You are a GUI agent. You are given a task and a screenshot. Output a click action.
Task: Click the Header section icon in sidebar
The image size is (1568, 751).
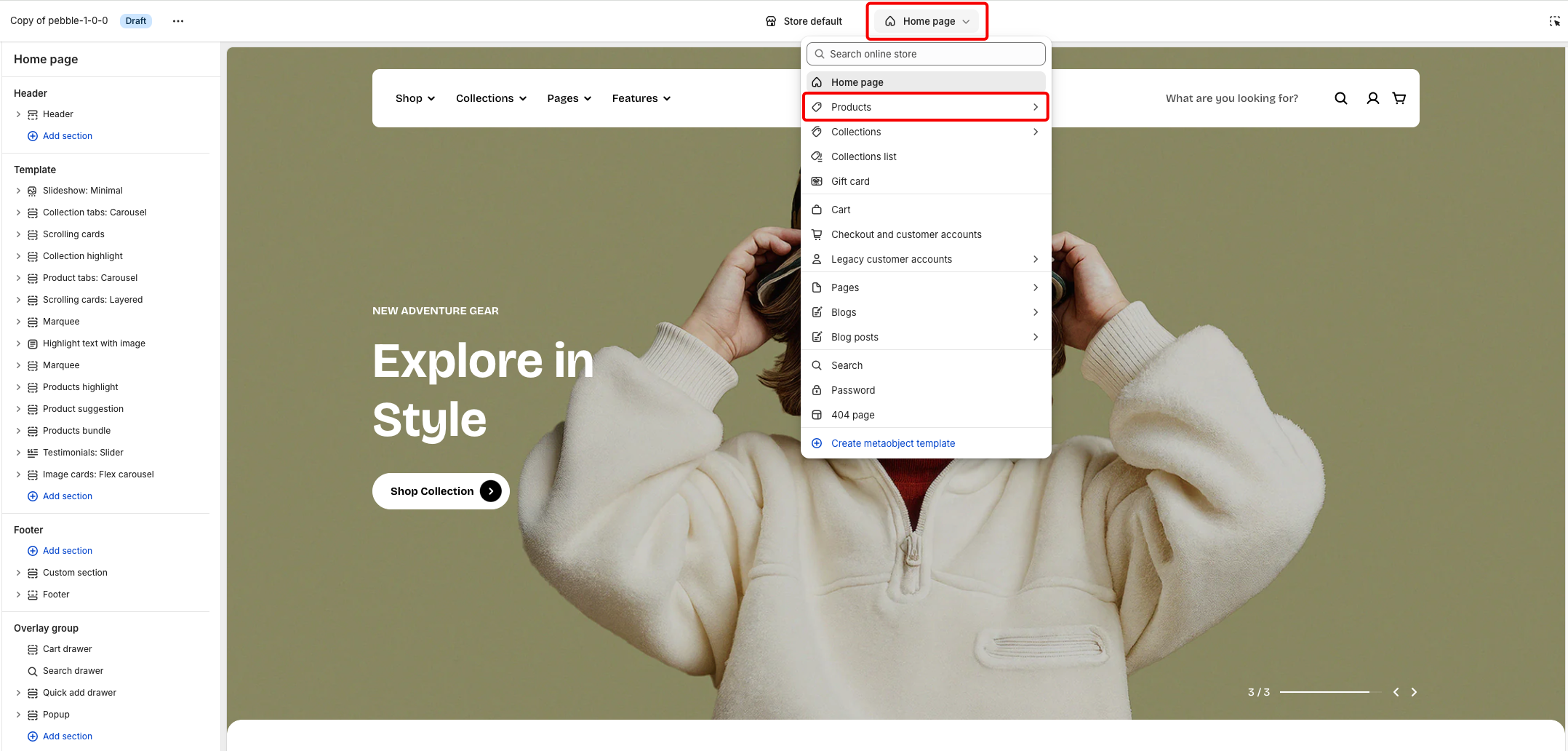(x=32, y=114)
